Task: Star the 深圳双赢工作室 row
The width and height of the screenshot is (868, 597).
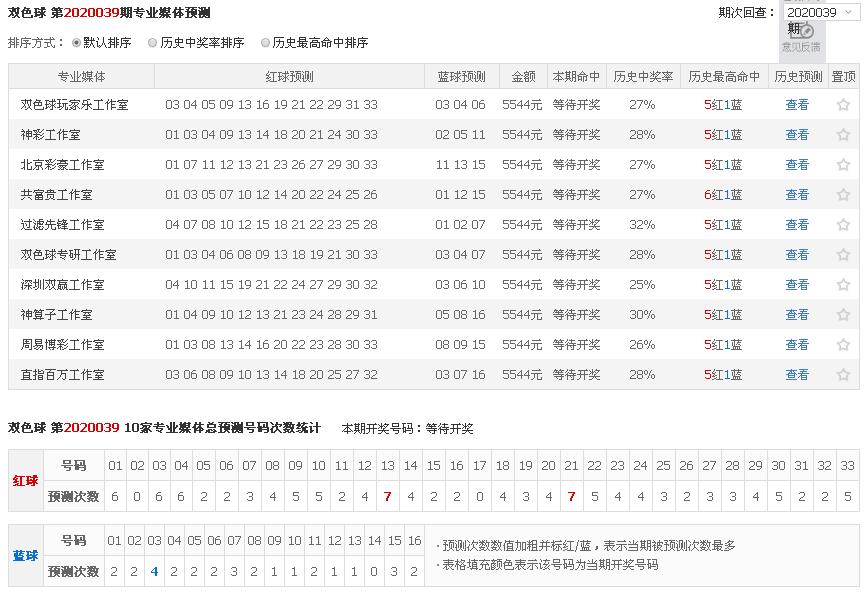Action: coord(843,285)
